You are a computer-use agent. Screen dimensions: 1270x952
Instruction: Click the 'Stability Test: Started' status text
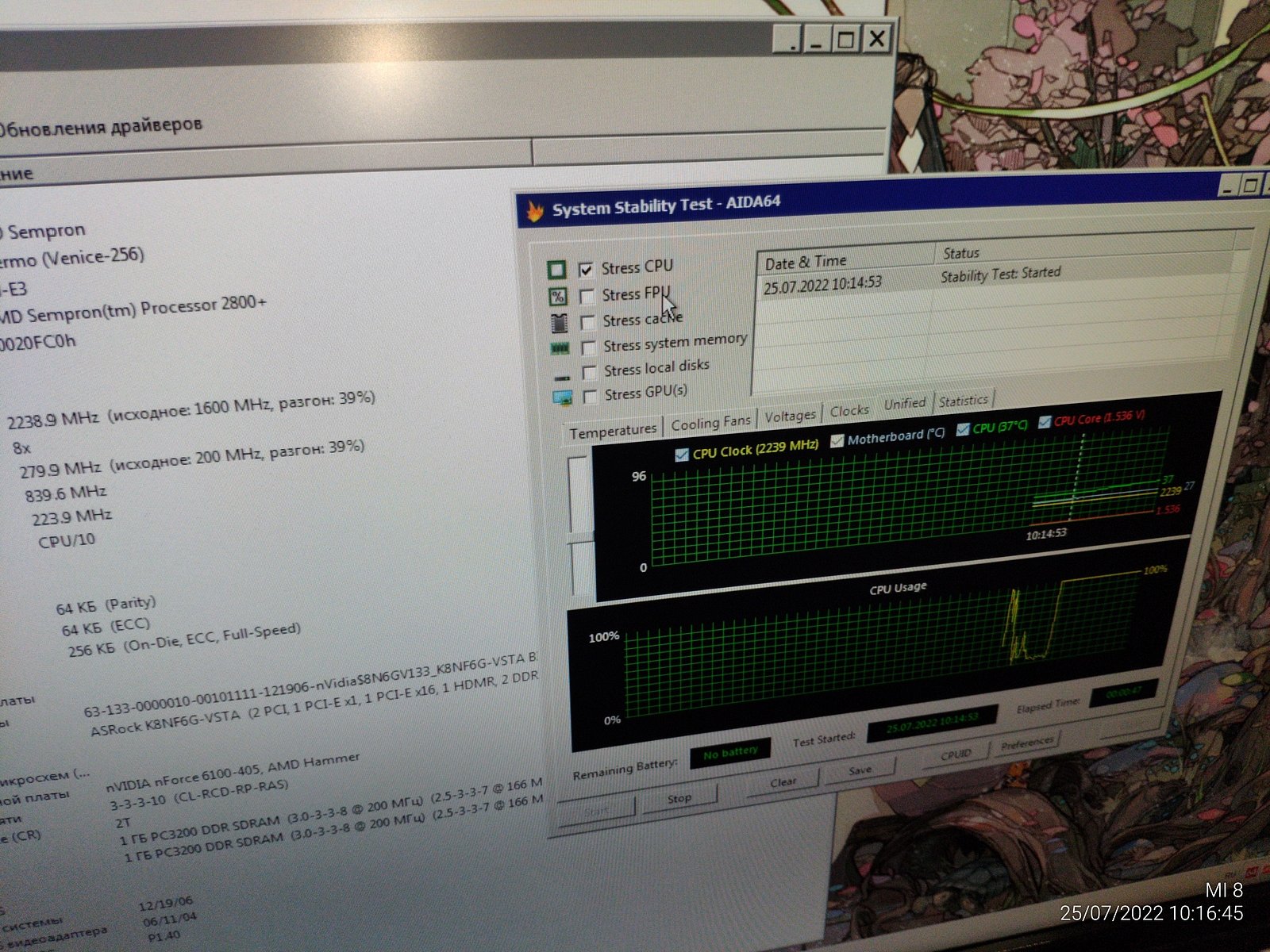[x=1001, y=274]
